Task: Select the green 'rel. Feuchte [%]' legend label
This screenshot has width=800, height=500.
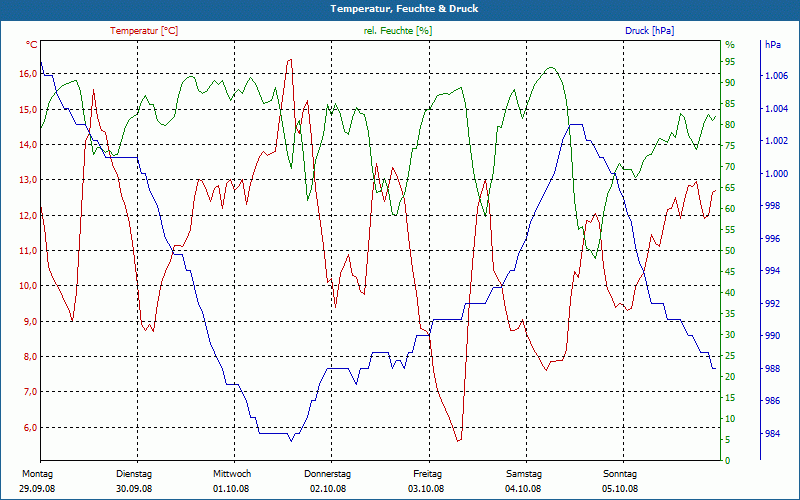Action: [398, 31]
